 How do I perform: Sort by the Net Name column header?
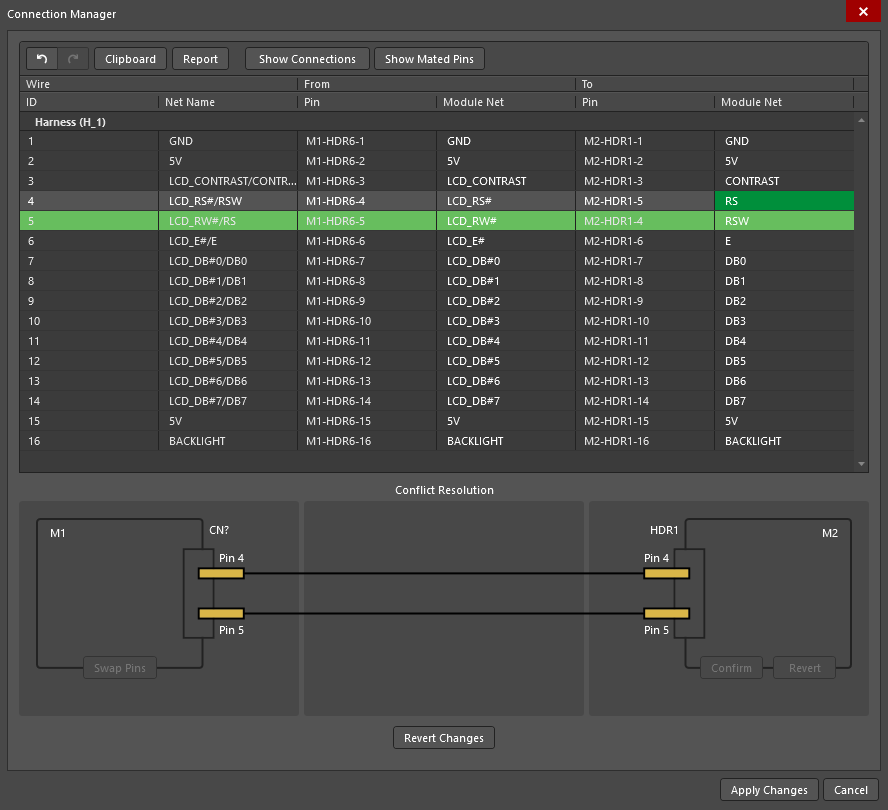(192, 102)
